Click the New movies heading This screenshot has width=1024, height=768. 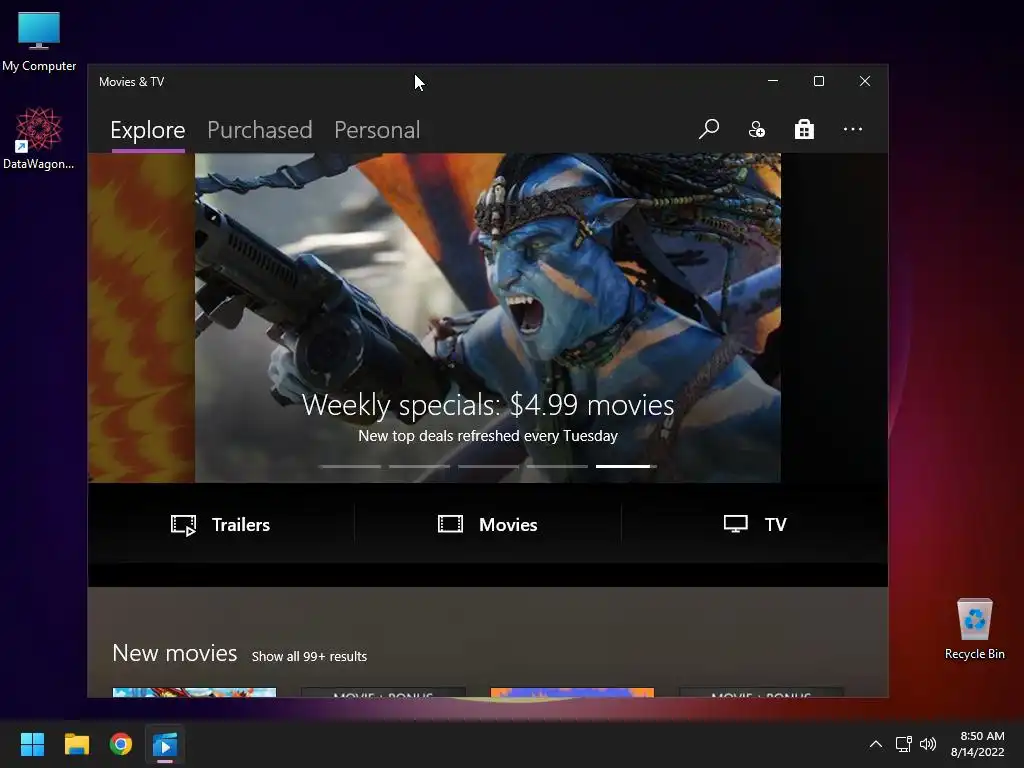pos(174,653)
